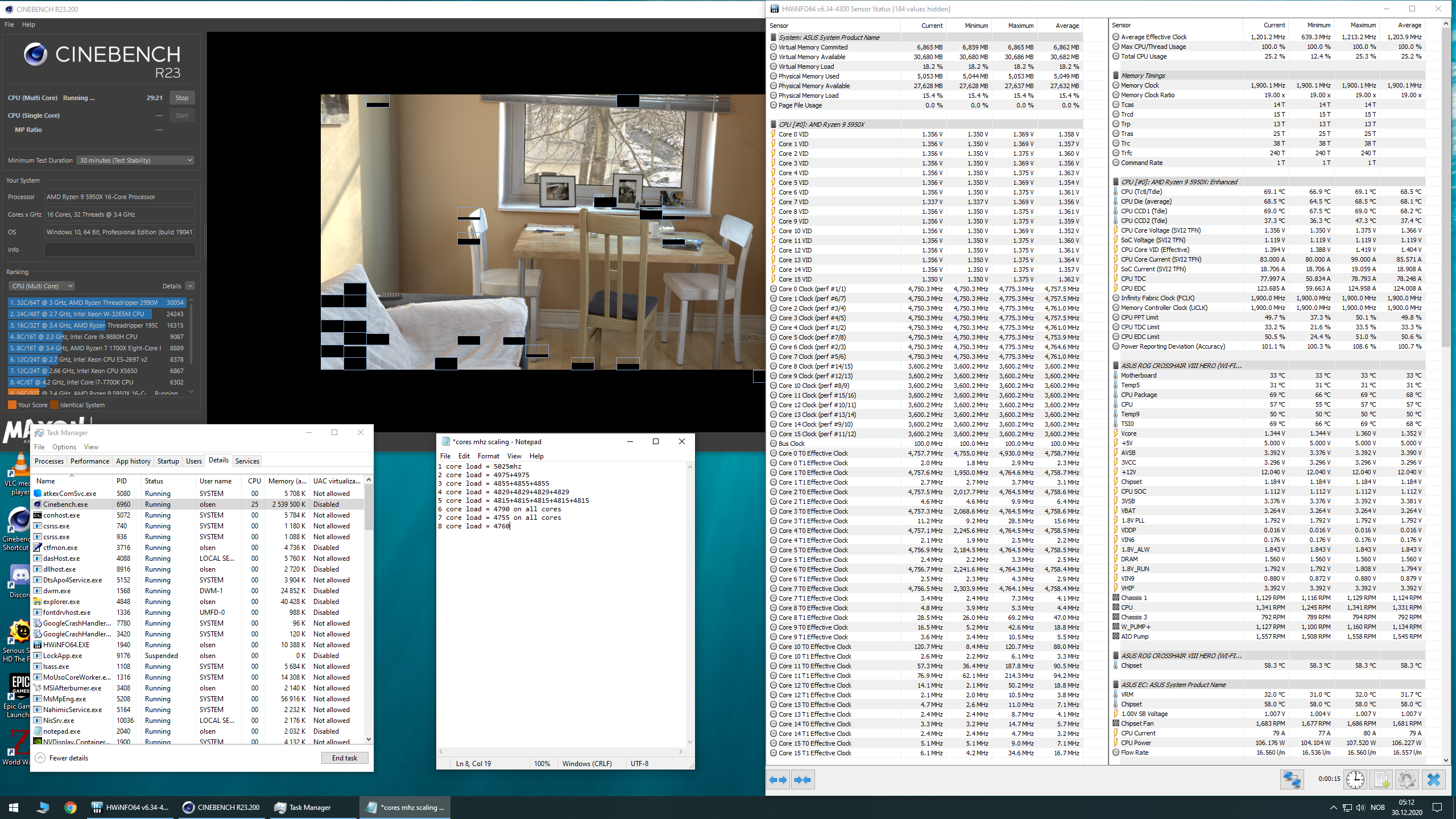Switch to HWiNFO64 taskbar button

pos(131,807)
